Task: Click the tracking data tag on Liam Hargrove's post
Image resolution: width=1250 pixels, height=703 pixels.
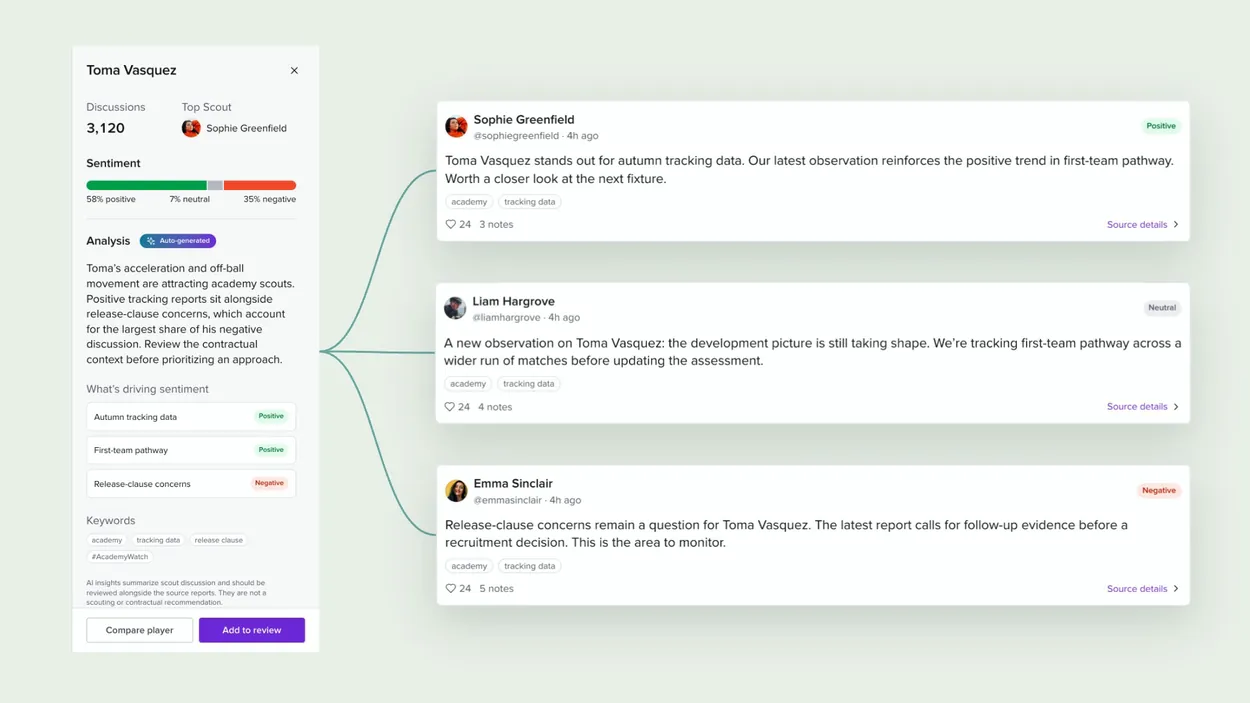Action: pyautogui.click(x=529, y=384)
